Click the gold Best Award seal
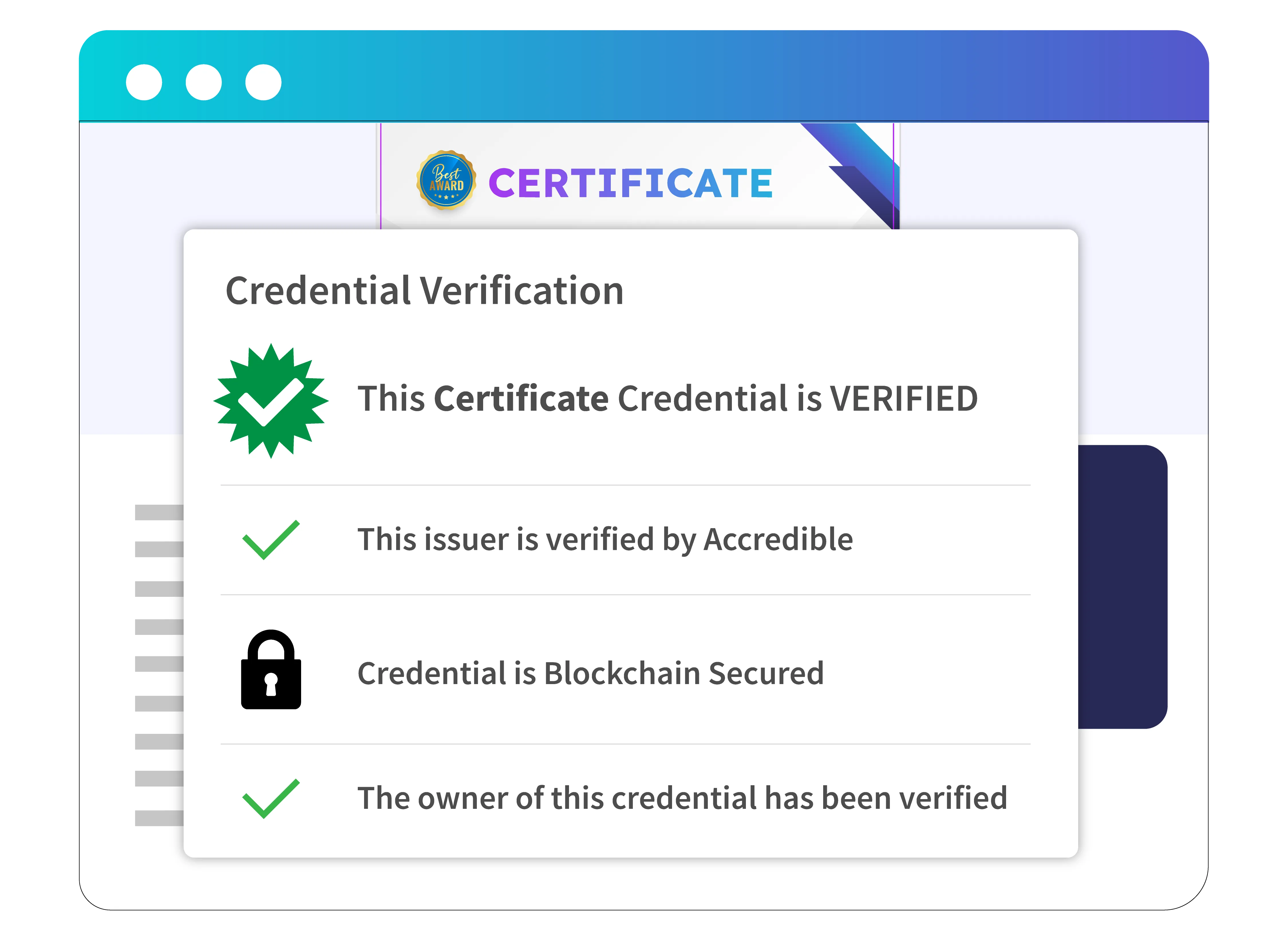Image resolution: width=1288 pixels, height=937 pixels. tap(446, 181)
